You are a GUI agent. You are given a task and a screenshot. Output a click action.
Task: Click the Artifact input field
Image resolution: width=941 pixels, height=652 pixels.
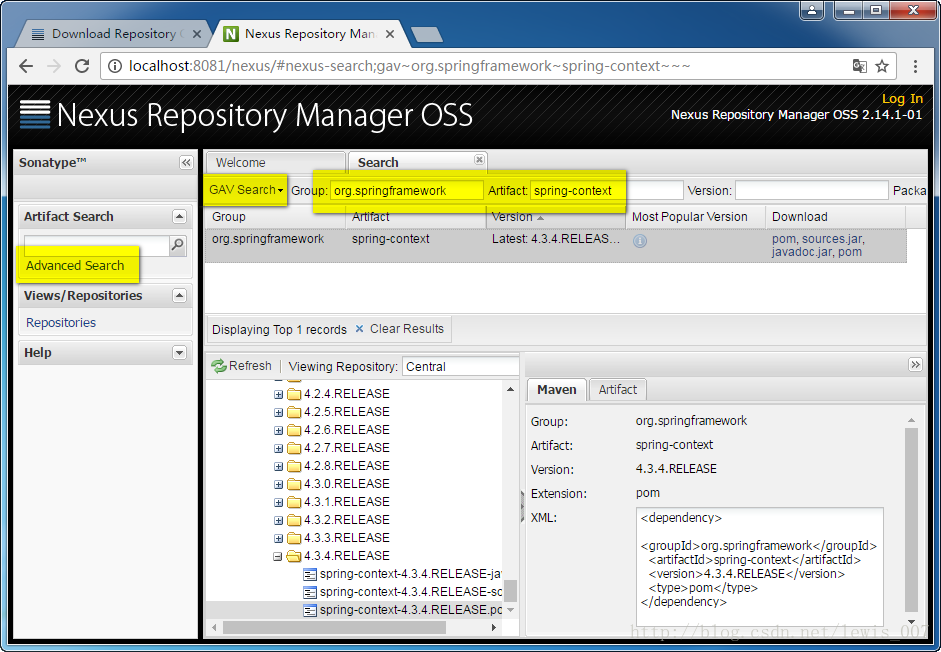(606, 191)
